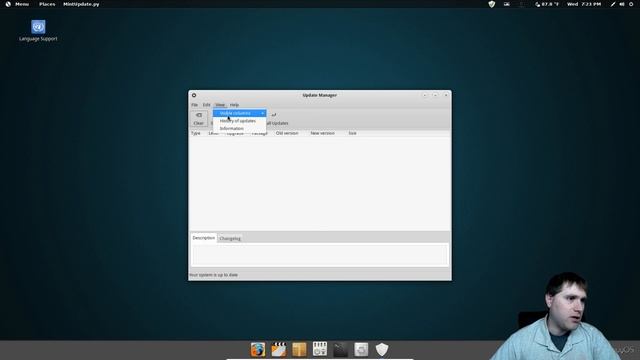
Task: Open the weather temperature indicator
Action: pos(547,4)
